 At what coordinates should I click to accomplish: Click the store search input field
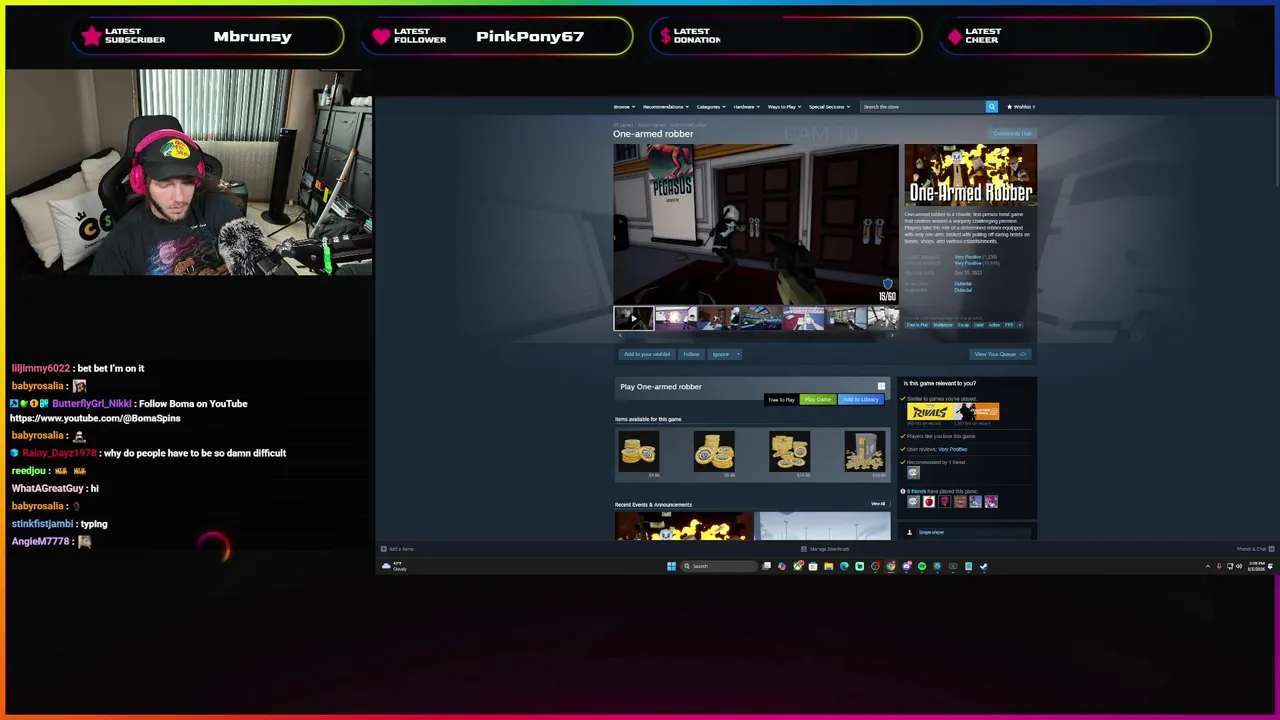[923, 106]
